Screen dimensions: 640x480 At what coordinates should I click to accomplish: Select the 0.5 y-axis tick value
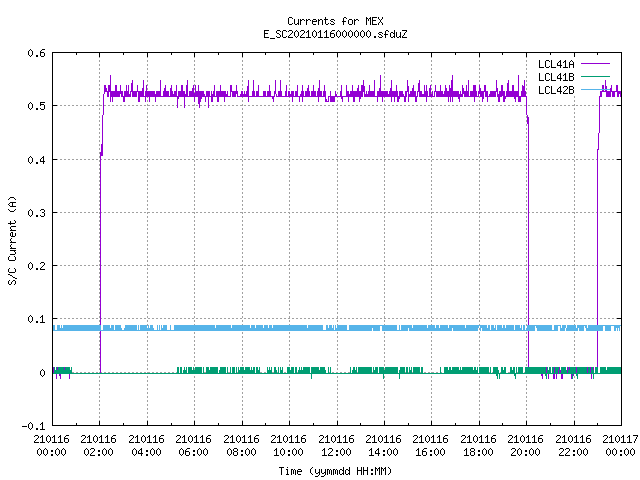(x=37, y=106)
